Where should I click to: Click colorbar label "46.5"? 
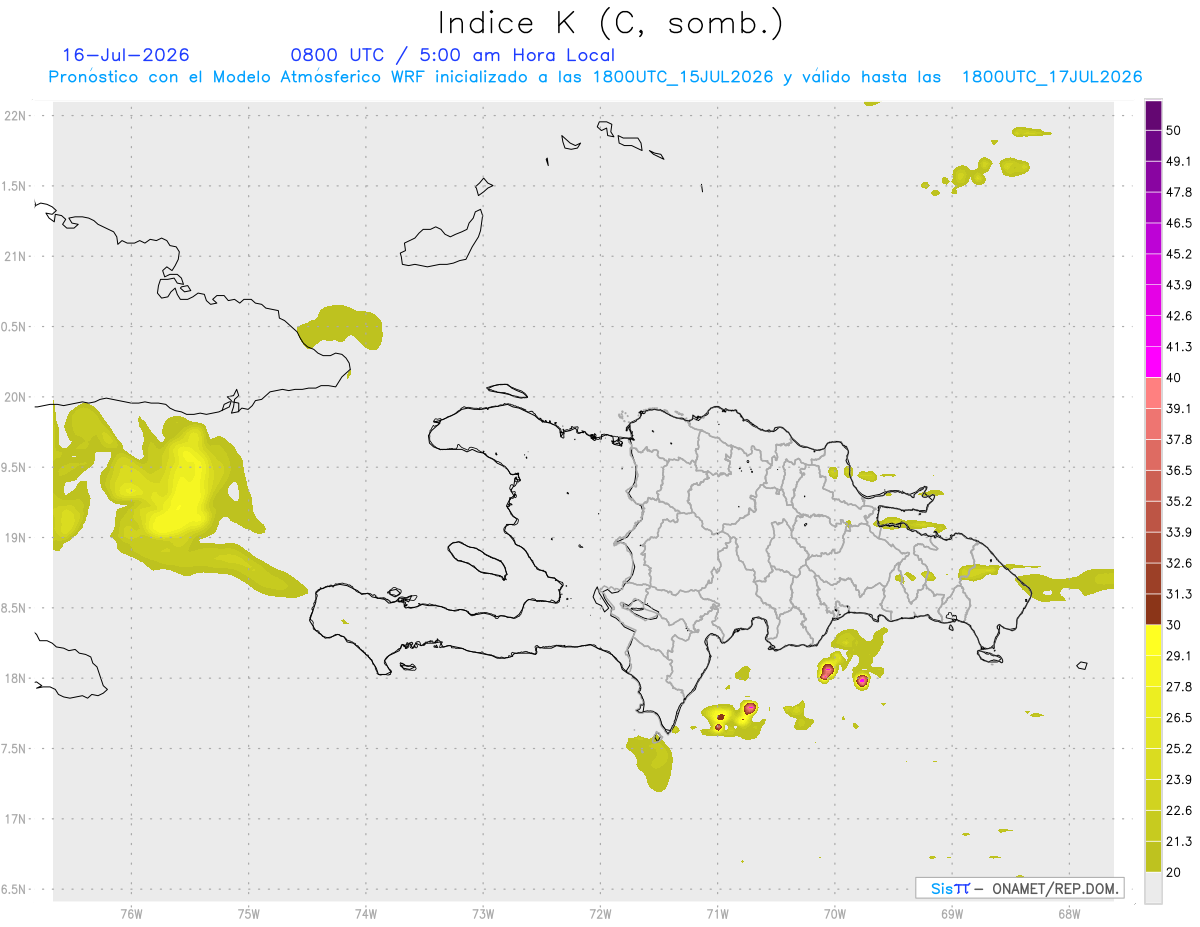coord(1179,223)
